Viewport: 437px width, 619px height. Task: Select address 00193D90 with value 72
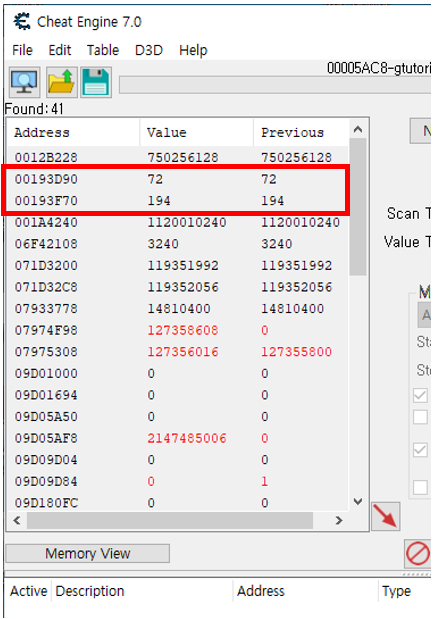coord(178,179)
